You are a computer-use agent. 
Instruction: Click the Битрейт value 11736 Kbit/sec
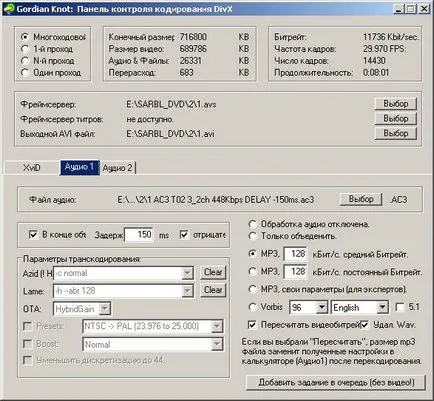coord(391,37)
